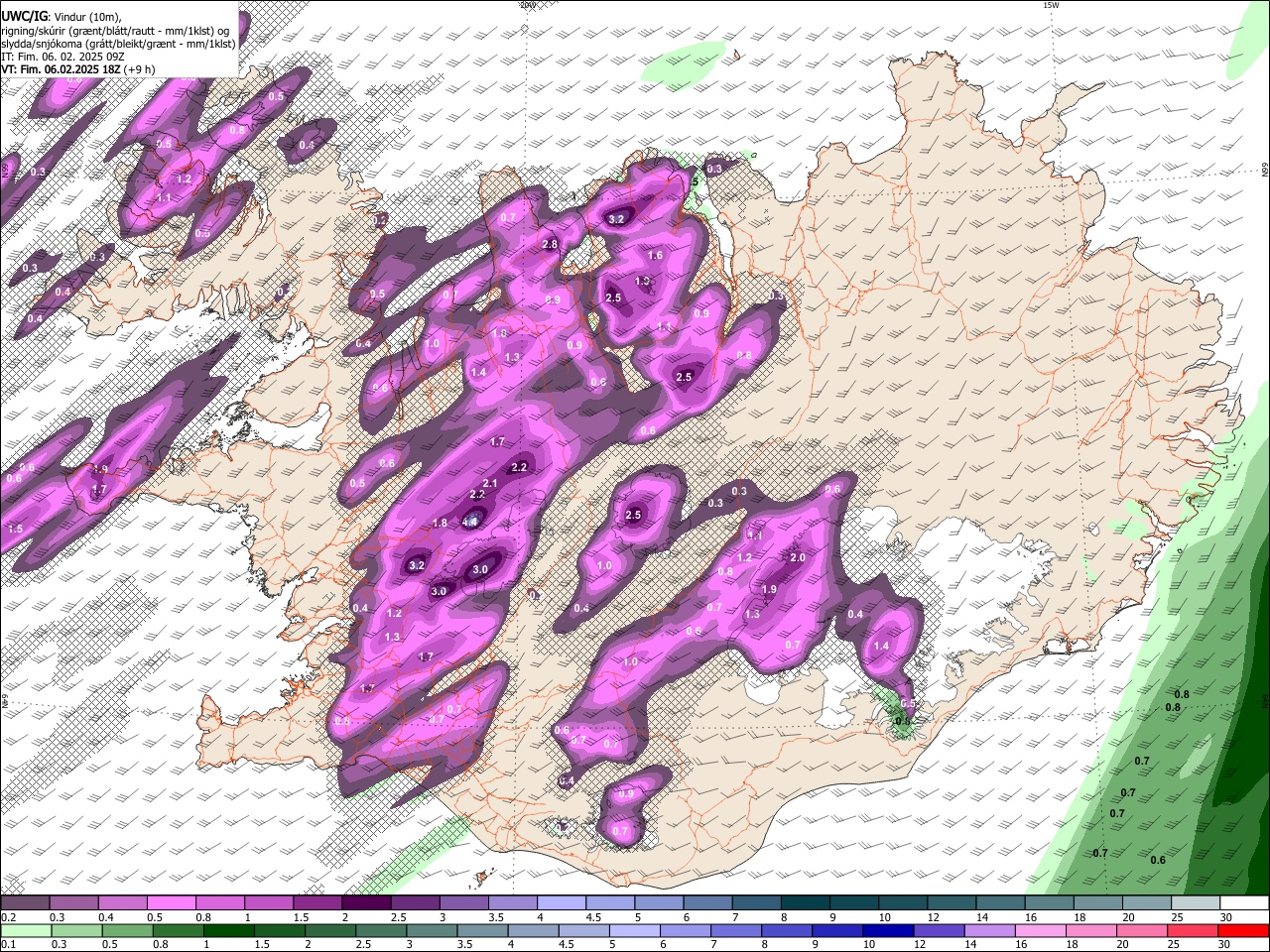The height and width of the screenshot is (952, 1270).
Task: Click the grey-purple 0.2 swatch starting the top legend row
Action: pos(25,902)
